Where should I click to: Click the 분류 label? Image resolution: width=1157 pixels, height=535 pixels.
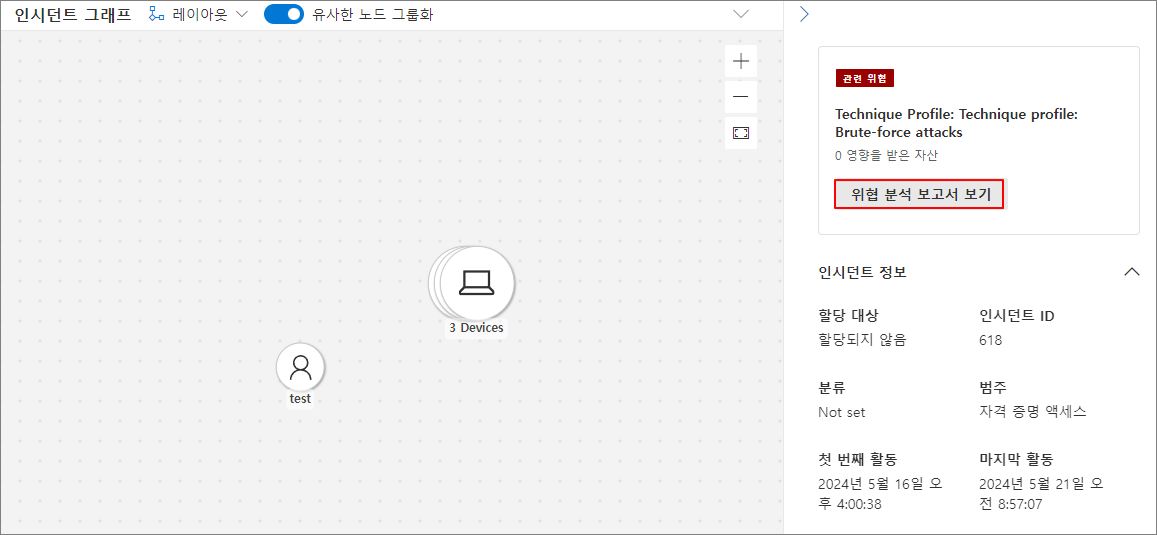coord(832,387)
